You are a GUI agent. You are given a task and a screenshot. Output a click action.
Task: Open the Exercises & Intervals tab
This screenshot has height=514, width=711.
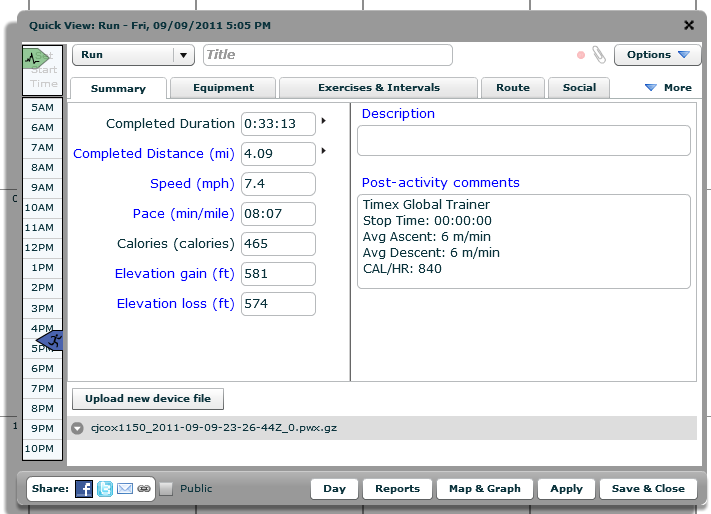click(379, 88)
